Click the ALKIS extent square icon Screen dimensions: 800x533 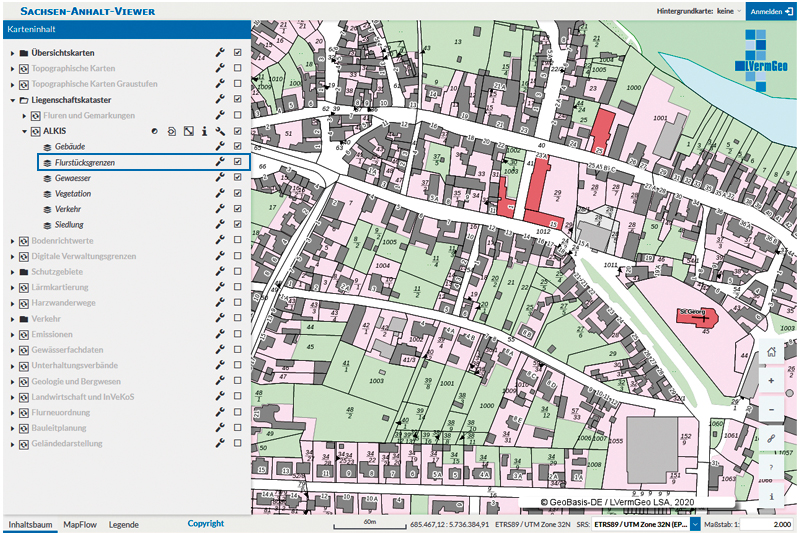coord(189,131)
